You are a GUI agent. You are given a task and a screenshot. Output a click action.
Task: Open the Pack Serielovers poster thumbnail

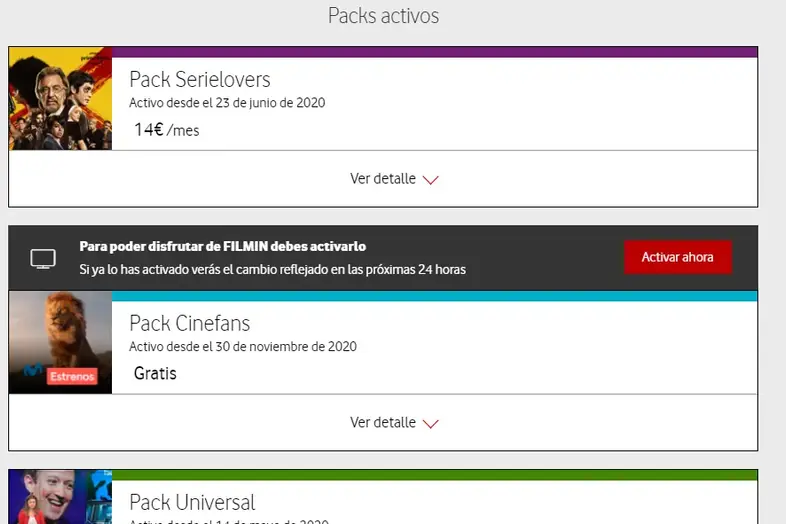[60, 98]
